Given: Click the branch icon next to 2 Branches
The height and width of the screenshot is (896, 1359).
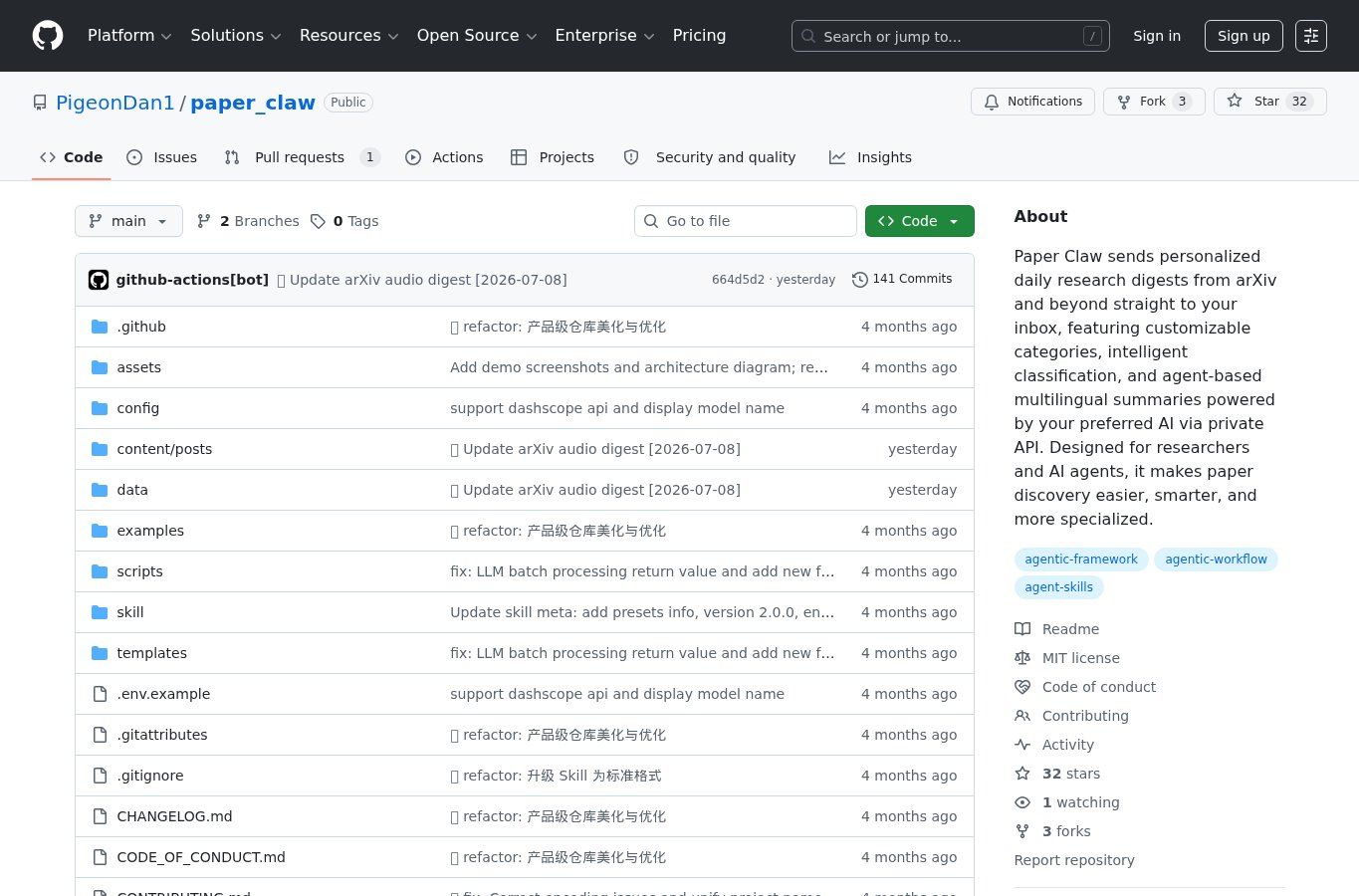Looking at the screenshot, I should [204, 221].
